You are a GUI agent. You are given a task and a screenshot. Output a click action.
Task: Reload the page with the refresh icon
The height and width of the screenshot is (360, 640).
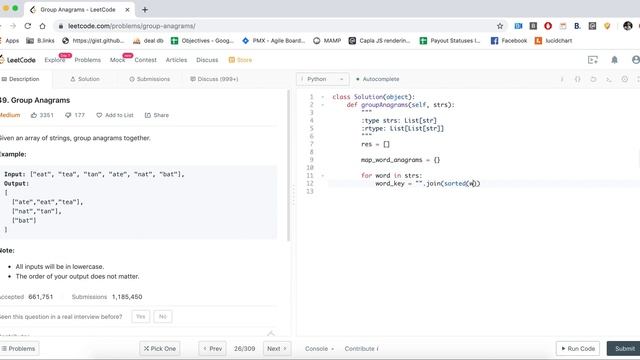pyautogui.click(x=28, y=26)
